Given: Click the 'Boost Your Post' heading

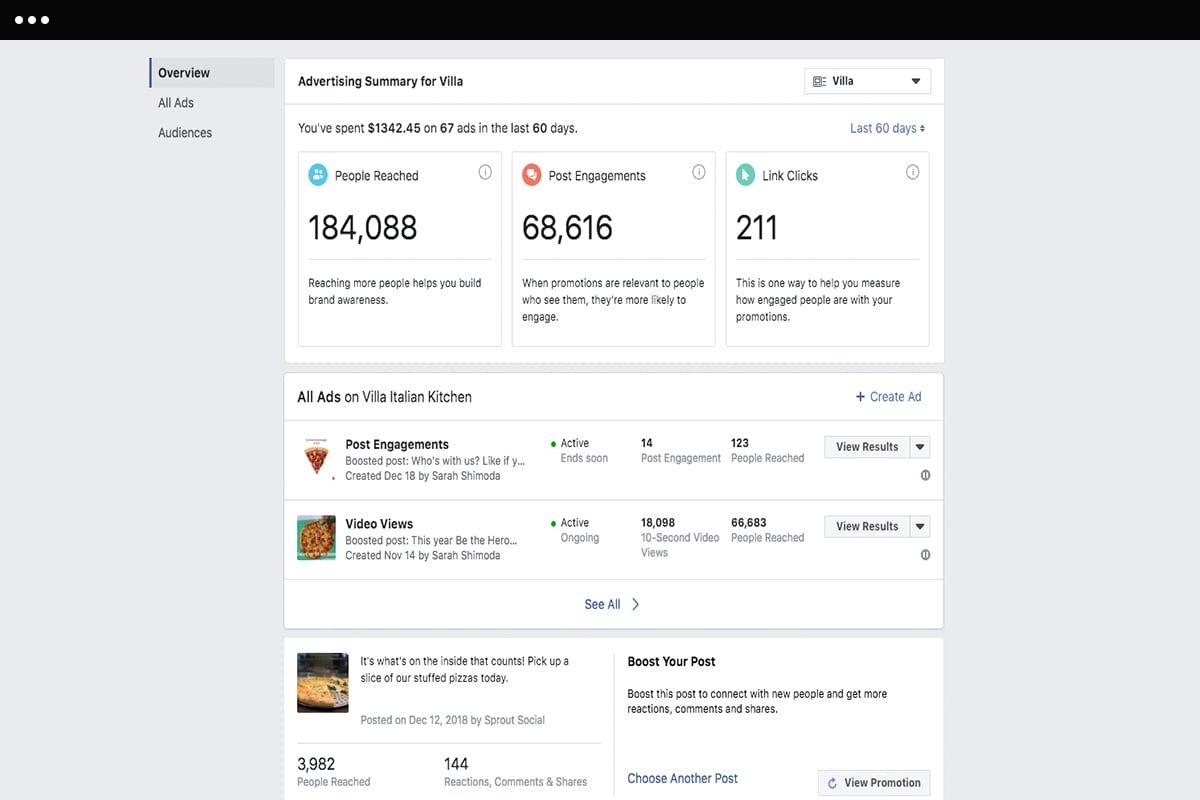Looking at the screenshot, I should [x=671, y=661].
